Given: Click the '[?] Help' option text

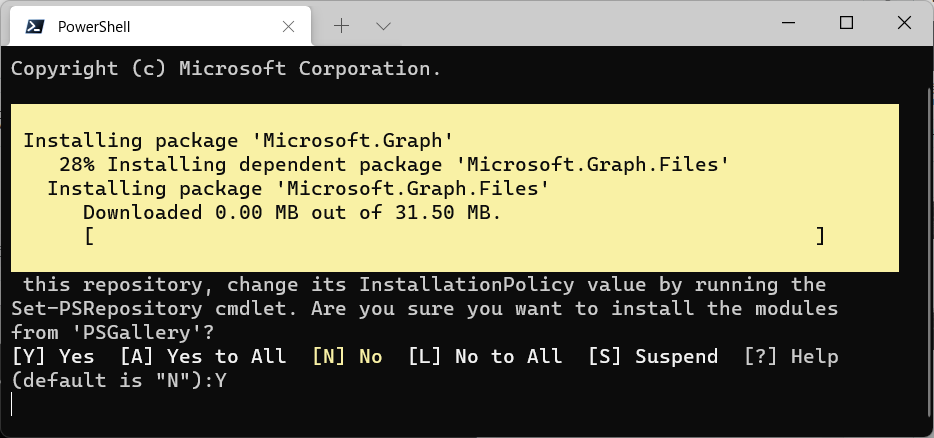Looking at the screenshot, I should pos(791,356).
